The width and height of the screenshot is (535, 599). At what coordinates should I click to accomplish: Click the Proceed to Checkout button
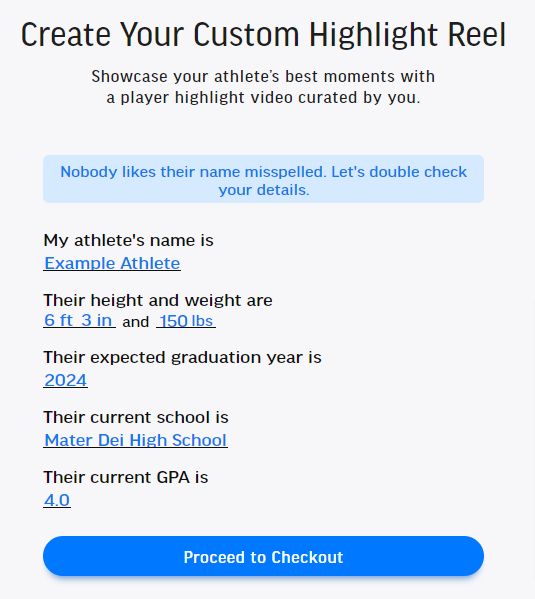point(263,556)
